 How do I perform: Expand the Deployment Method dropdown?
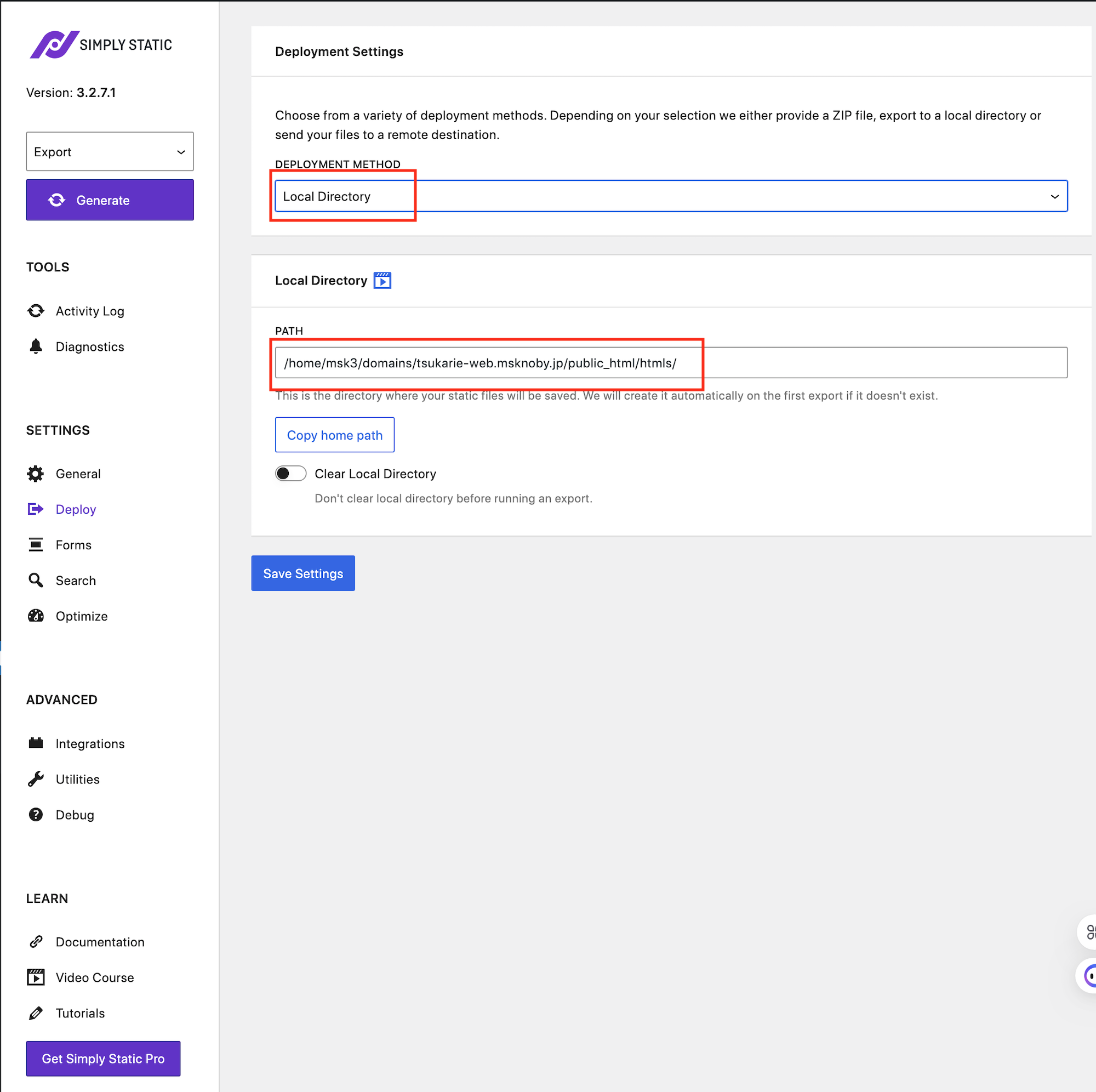pyautogui.click(x=671, y=196)
